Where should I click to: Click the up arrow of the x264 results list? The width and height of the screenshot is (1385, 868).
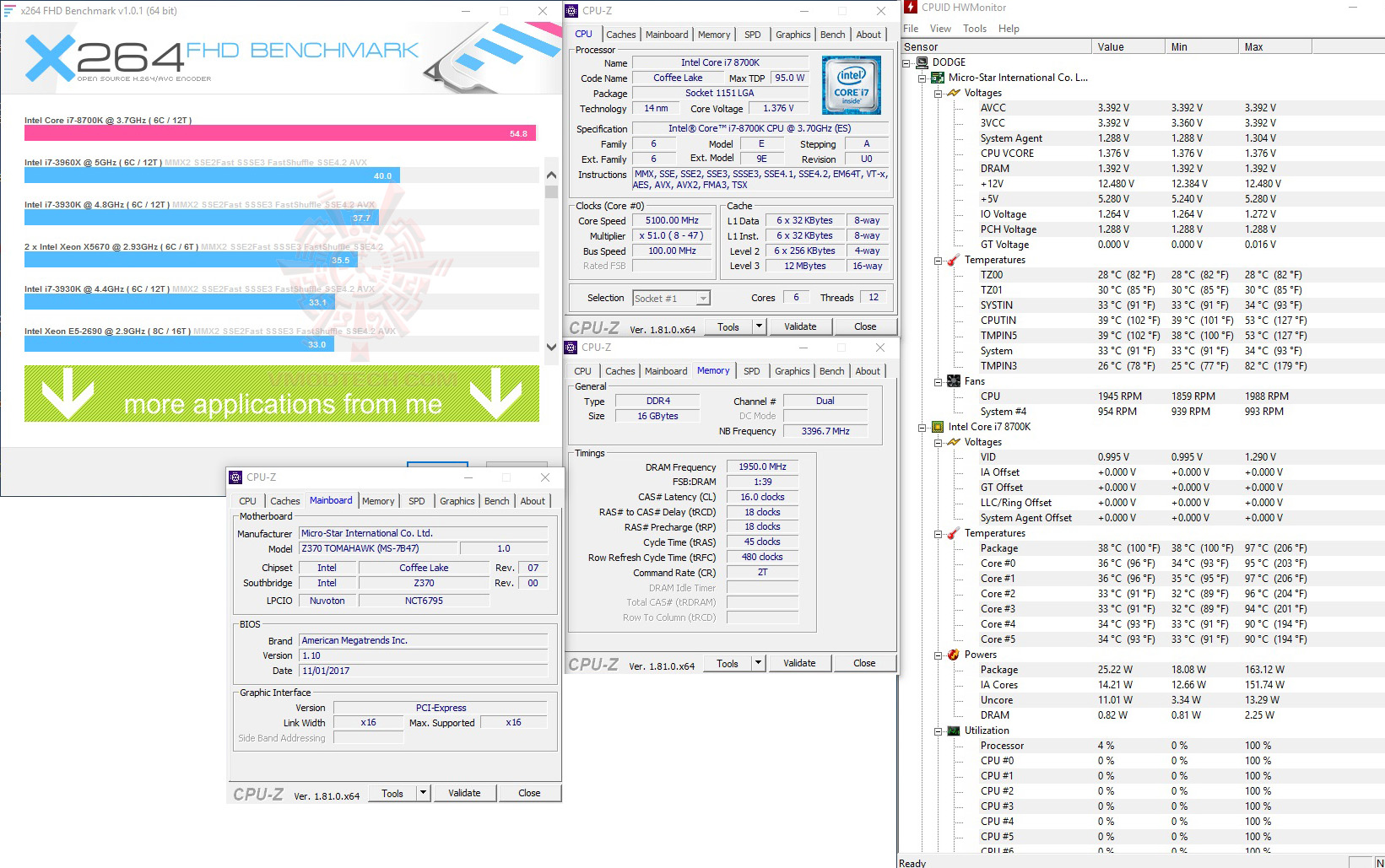click(x=551, y=175)
